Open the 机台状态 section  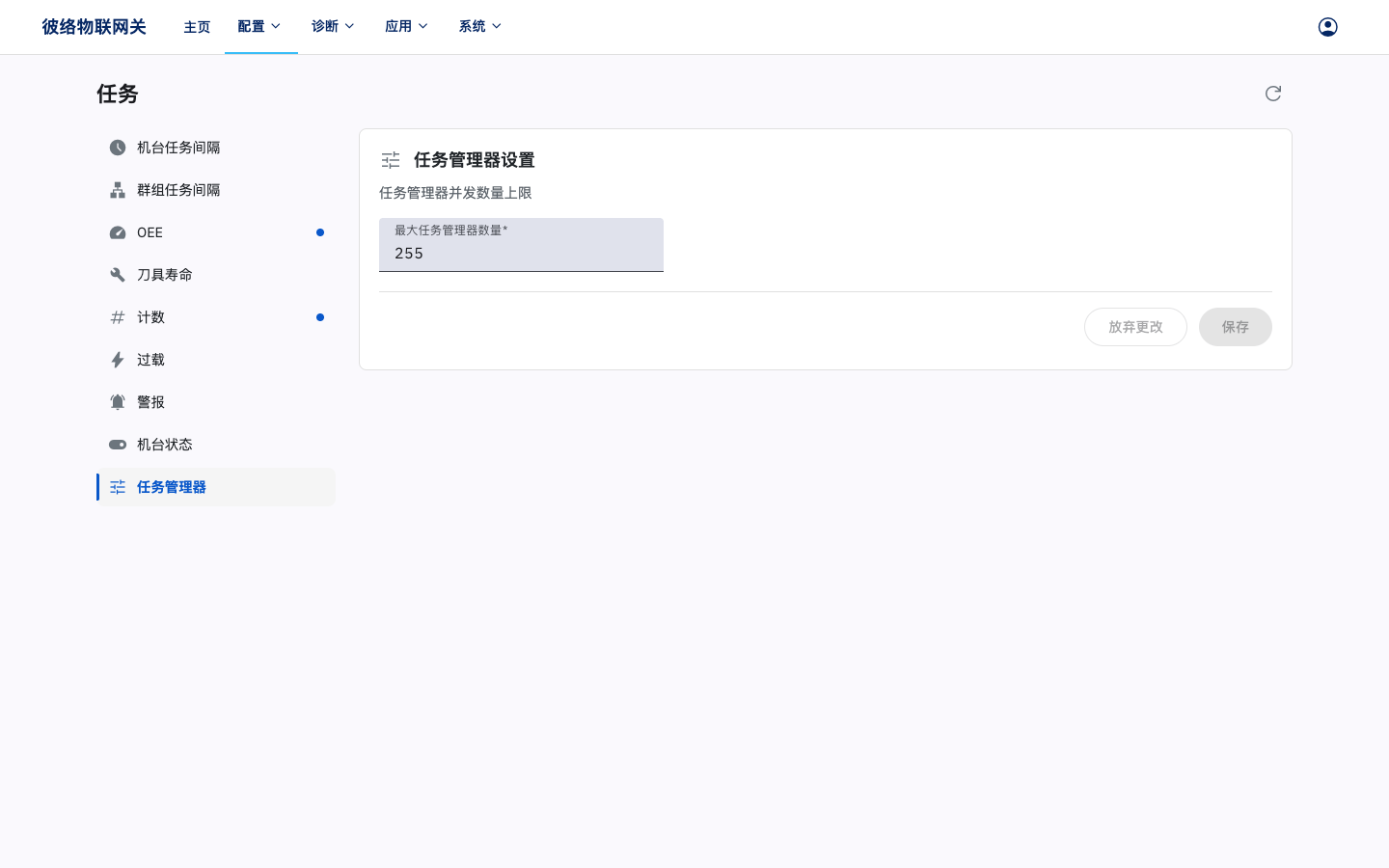point(216,445)
